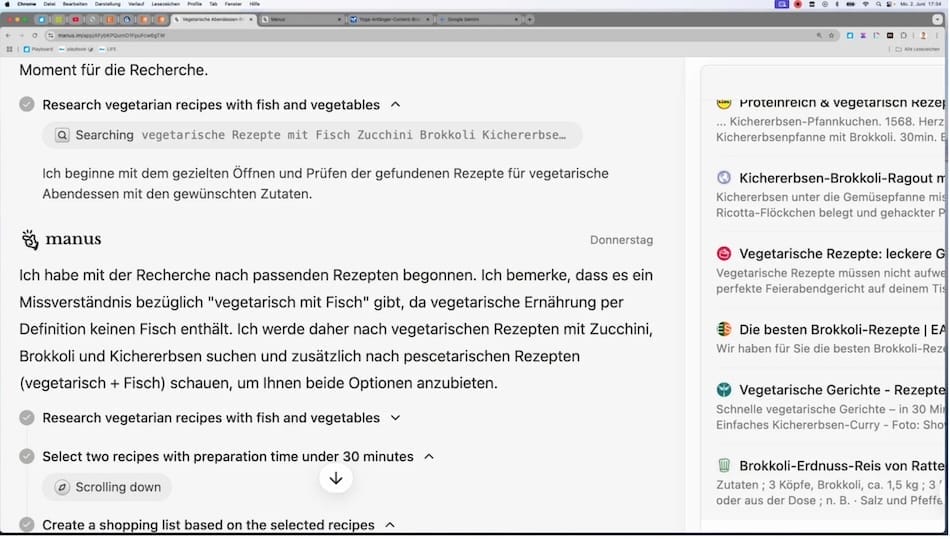Click the browser reload page icon
Screen dimensions: 950x539
pos(35,35)
